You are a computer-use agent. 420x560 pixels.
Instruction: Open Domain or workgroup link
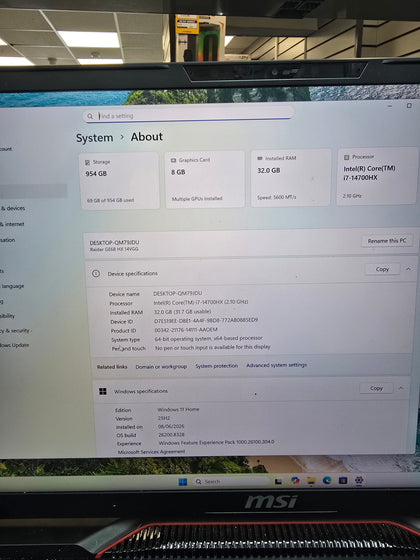coord(161,367)
